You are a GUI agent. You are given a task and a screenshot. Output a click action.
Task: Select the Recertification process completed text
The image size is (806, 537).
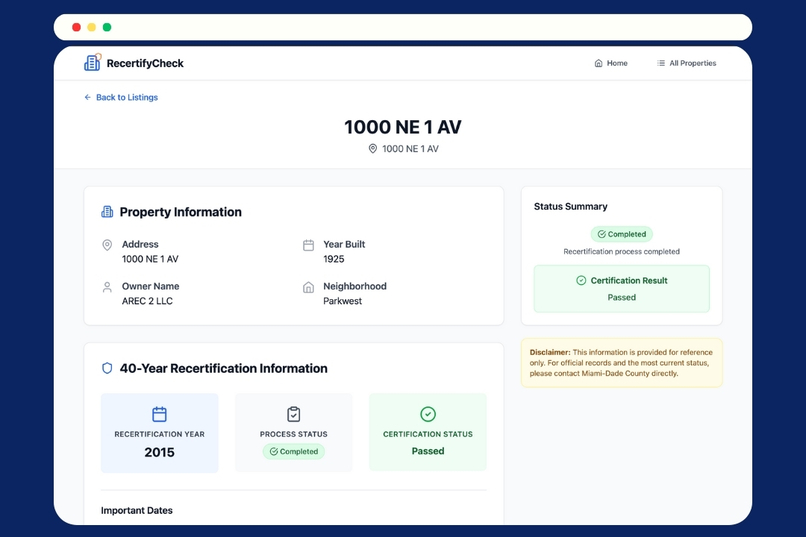621,251
